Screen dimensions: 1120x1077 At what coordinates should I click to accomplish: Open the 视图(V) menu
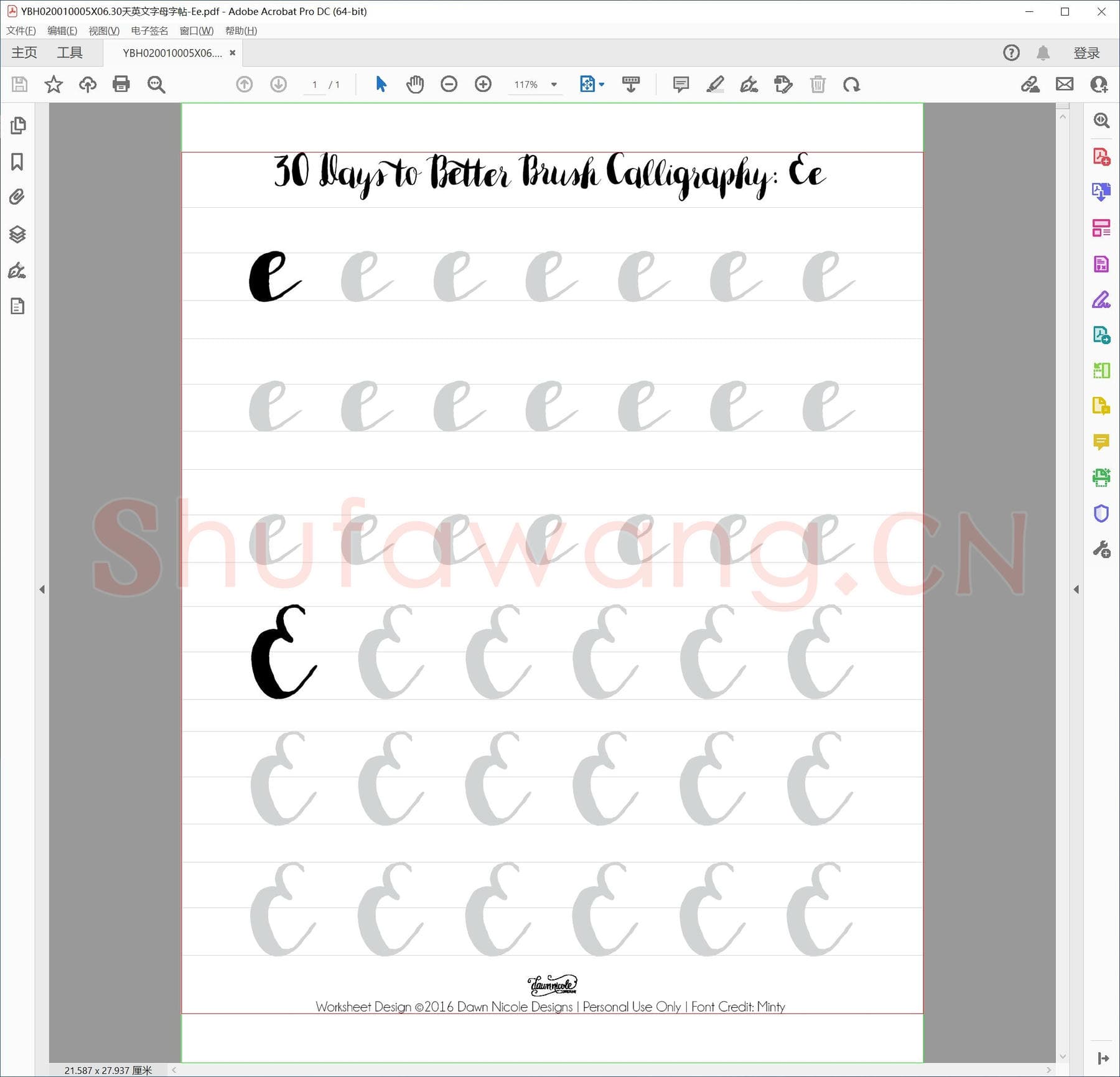[104, 30]
